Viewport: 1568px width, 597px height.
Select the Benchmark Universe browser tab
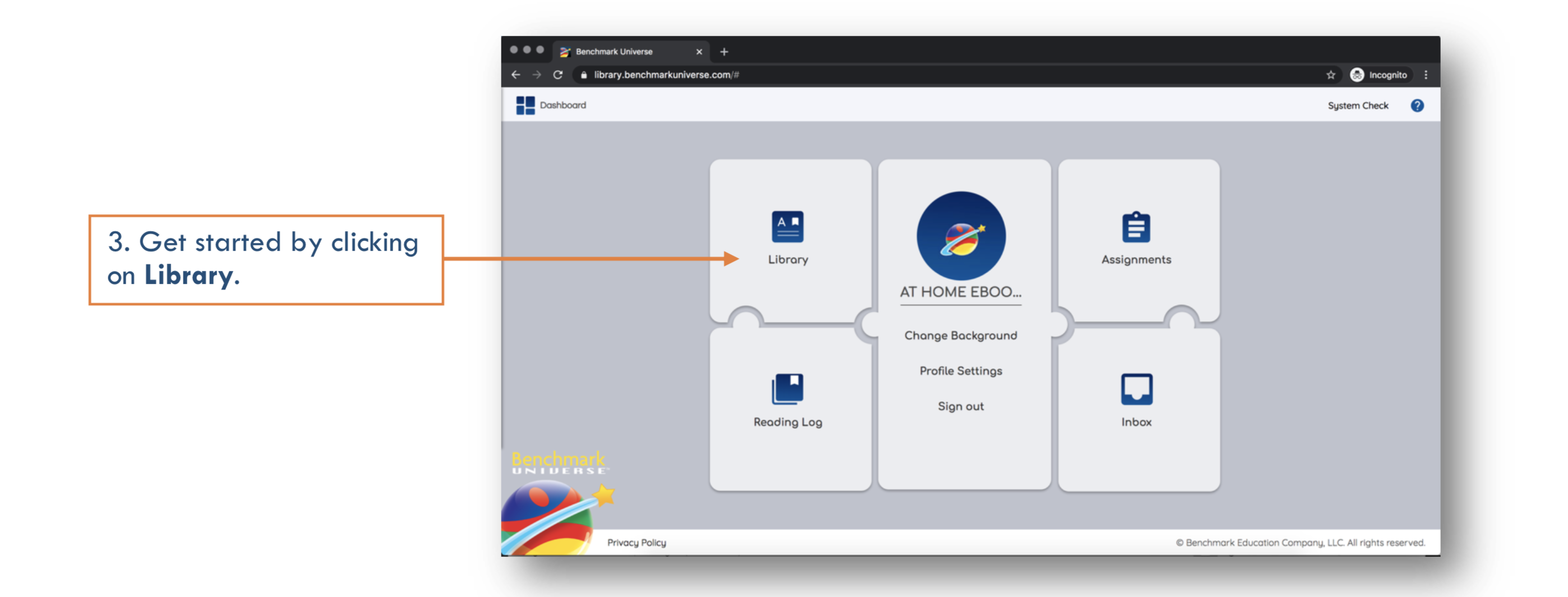point(630,52)
